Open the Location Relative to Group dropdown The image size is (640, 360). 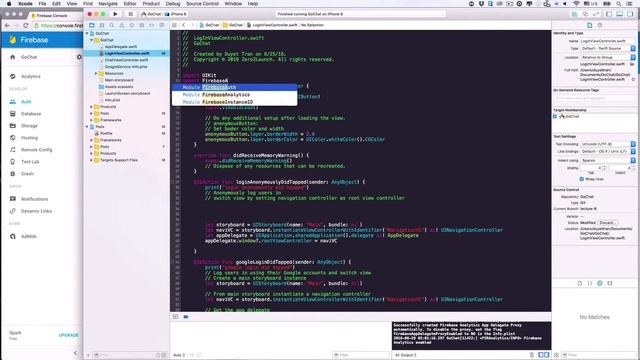click(x=608, y=57)
